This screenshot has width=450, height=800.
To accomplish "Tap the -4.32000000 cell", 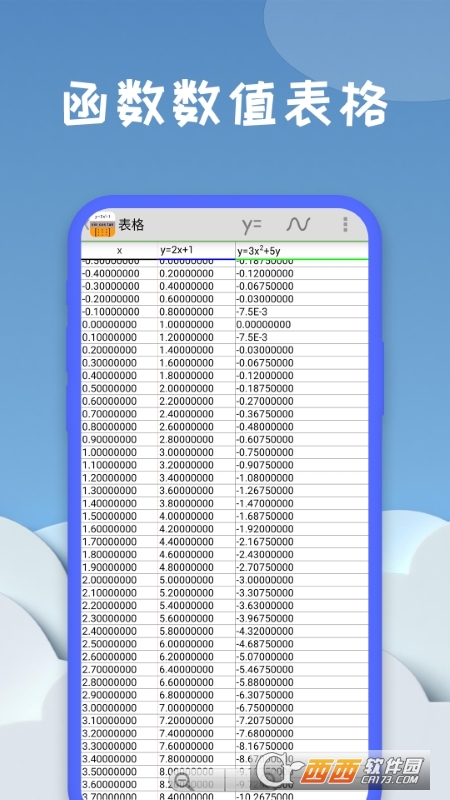I will (302, 631).
